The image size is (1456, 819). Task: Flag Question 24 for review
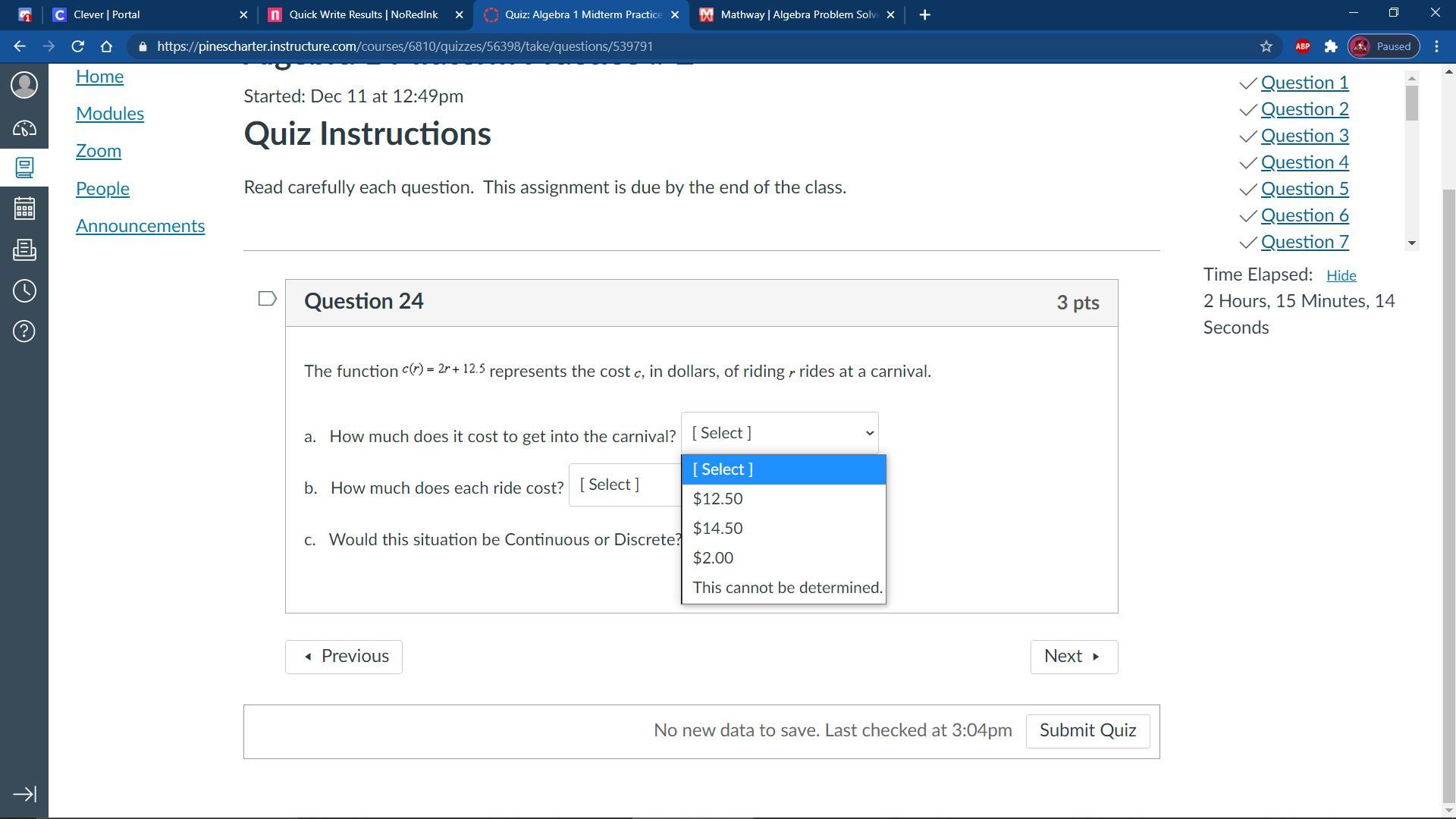(x=267, y=299)
